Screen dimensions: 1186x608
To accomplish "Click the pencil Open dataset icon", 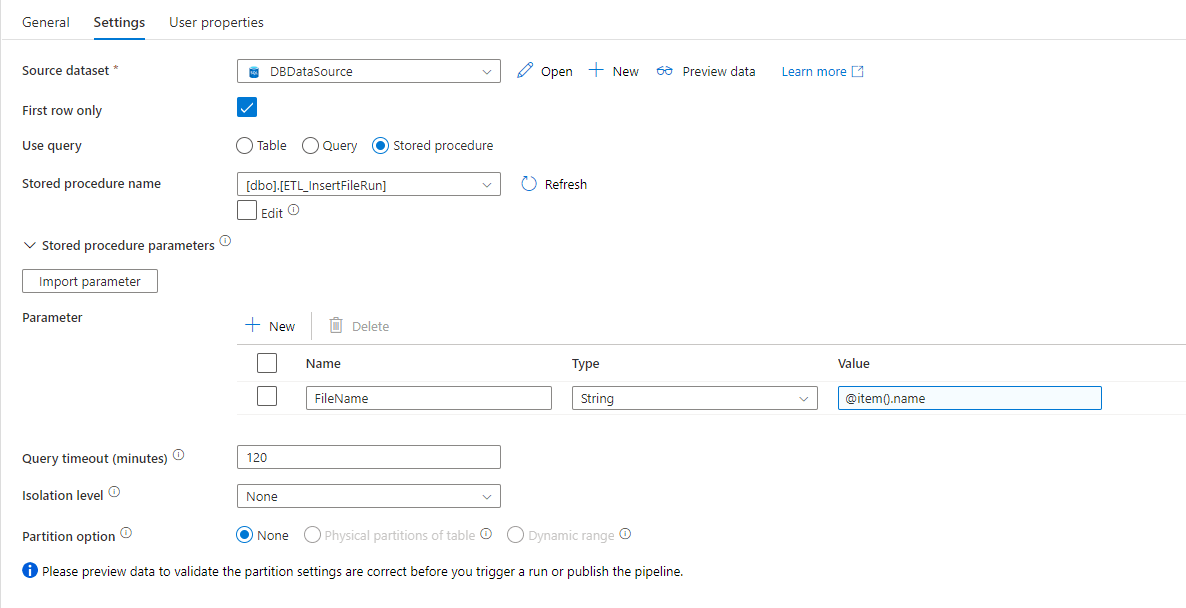I will click(525, 71).
